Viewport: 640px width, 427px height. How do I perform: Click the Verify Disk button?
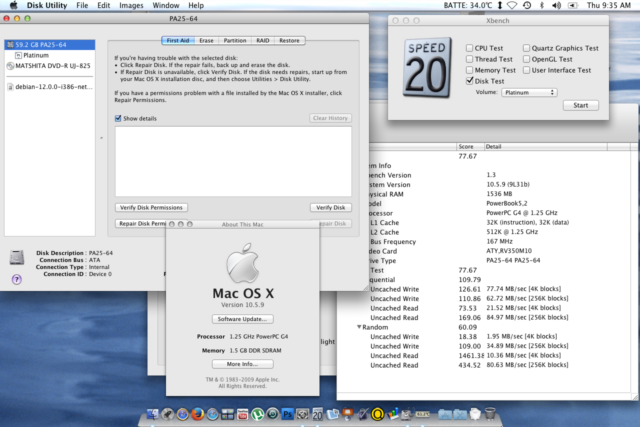(331, 207)
